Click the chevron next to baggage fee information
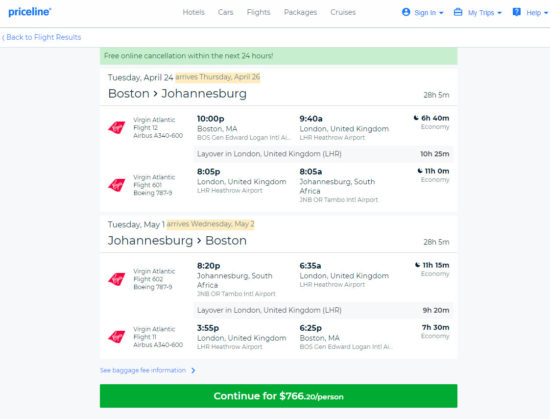The width and height of the screenshot is (550, 419). tap(193, 371)
